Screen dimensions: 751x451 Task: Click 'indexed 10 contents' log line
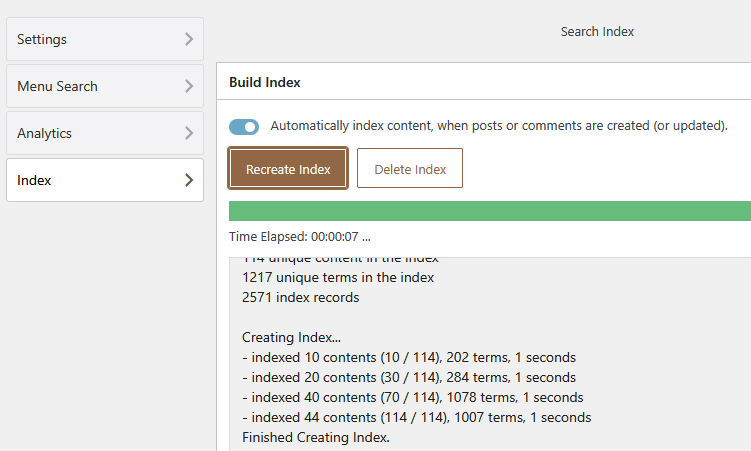coord(409,358)
